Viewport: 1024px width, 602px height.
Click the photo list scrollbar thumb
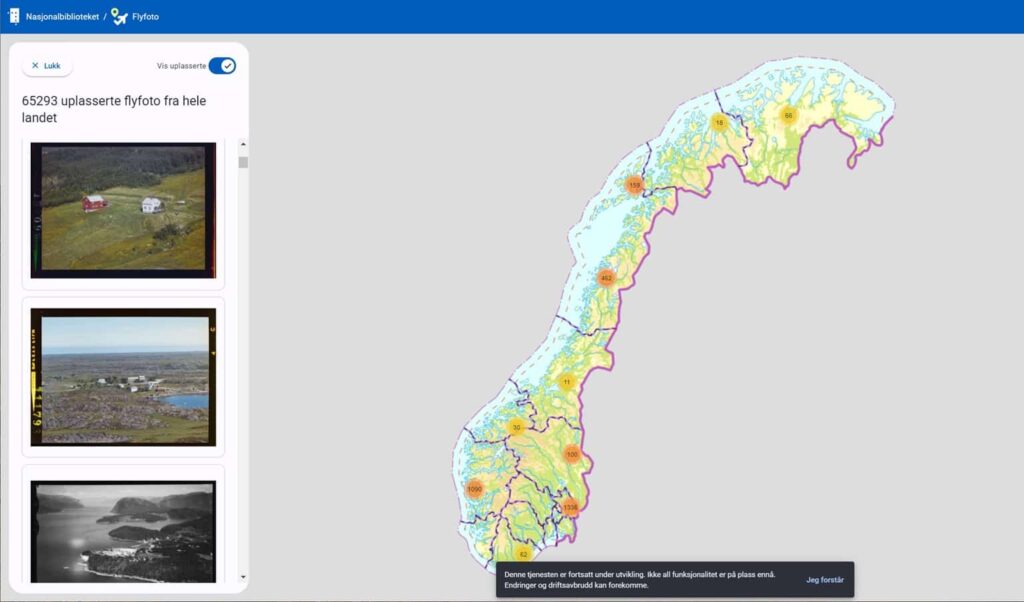[243, 162]
